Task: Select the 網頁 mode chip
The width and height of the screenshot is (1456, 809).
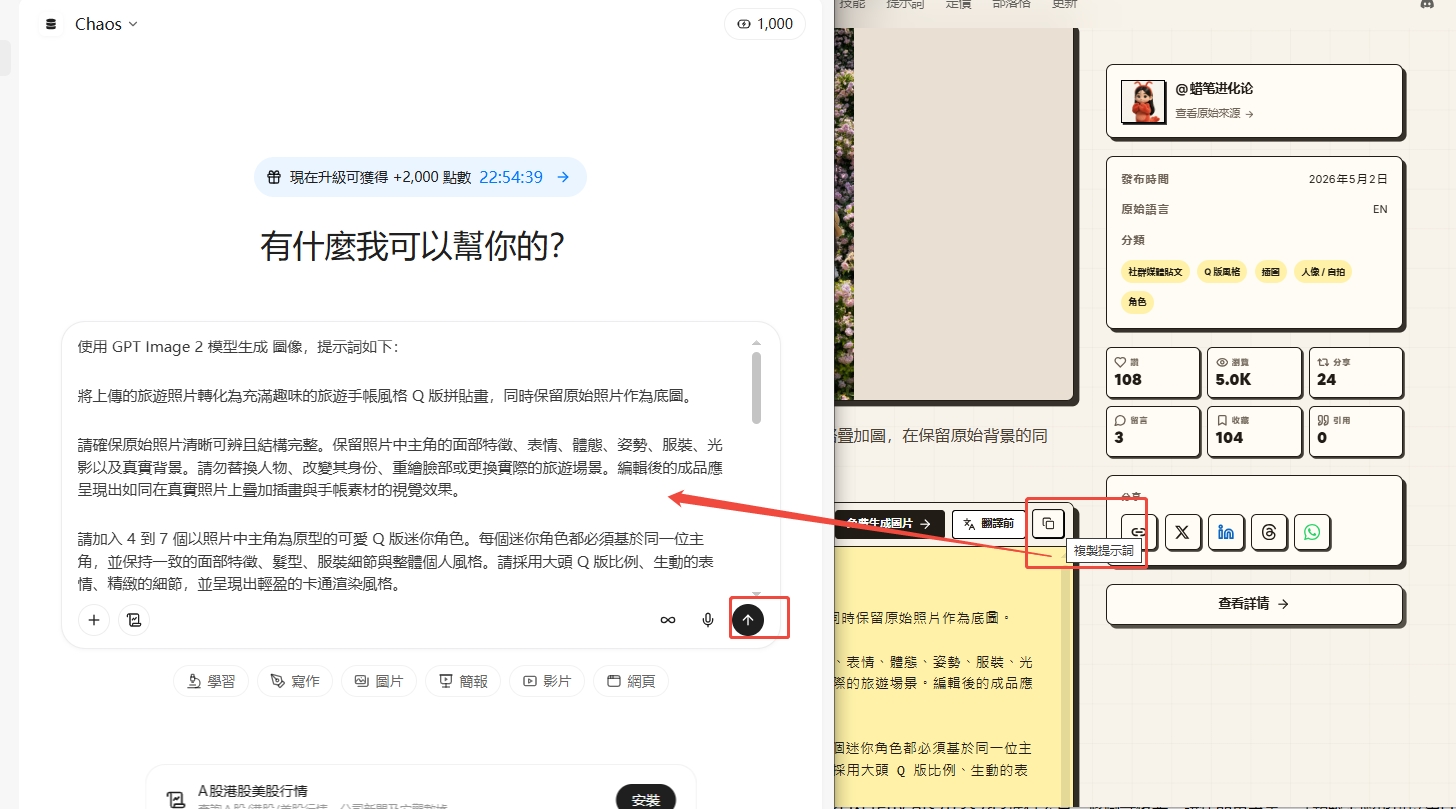Action: pyautogui.click(x=631, y=681)
